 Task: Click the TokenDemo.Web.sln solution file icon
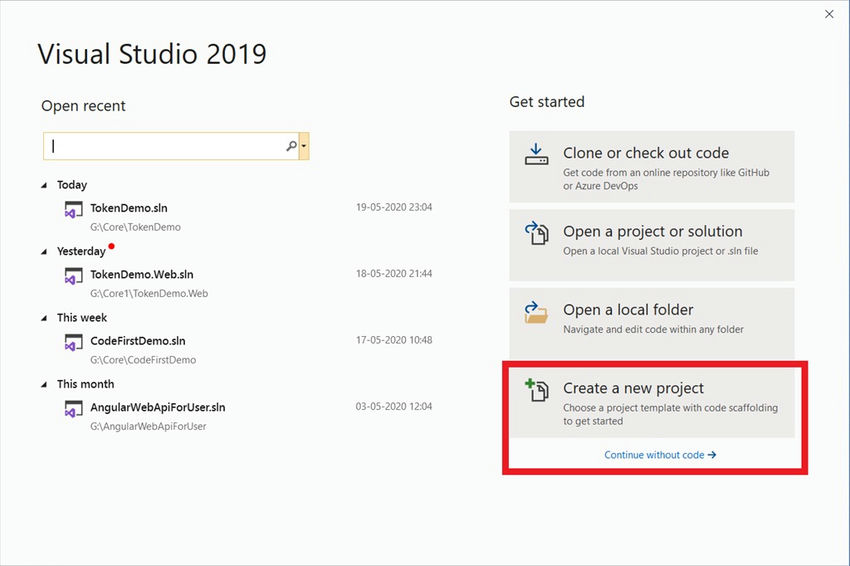coord(73,276)
